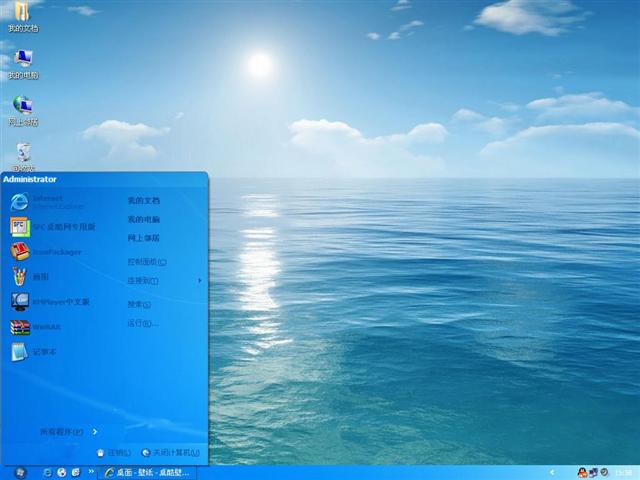Screen dimensions: 640x480
Task: Open the SFC program in Start menu
Action: pos(53,227)
